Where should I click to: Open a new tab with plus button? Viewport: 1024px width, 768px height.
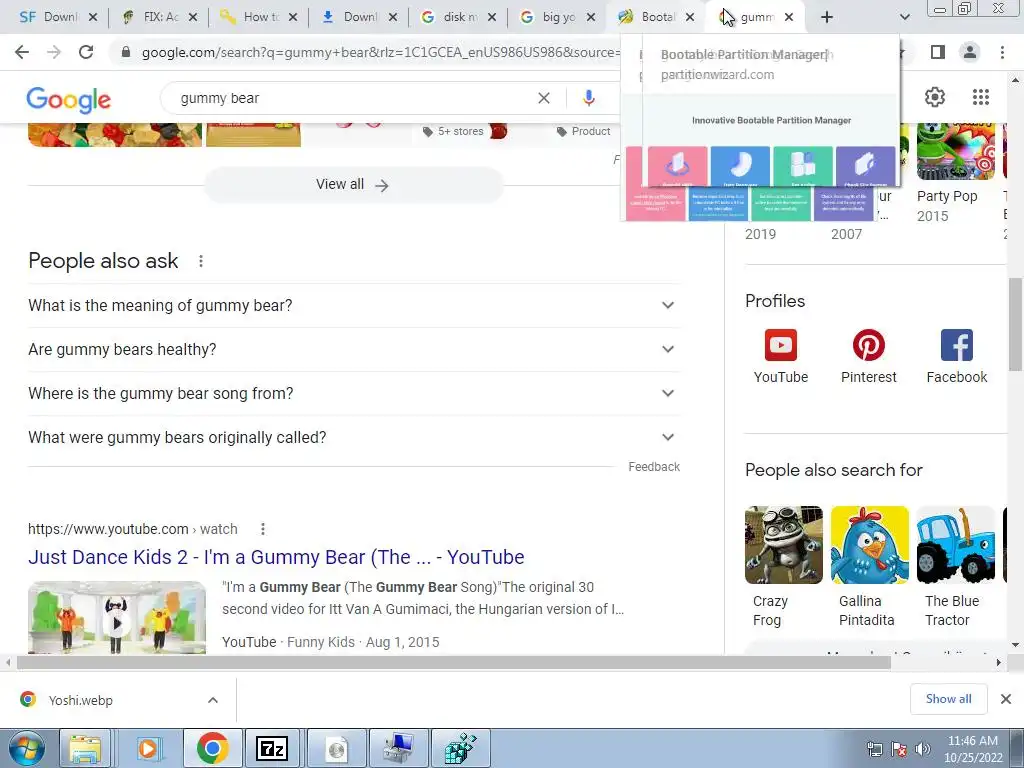click(827, 17)
